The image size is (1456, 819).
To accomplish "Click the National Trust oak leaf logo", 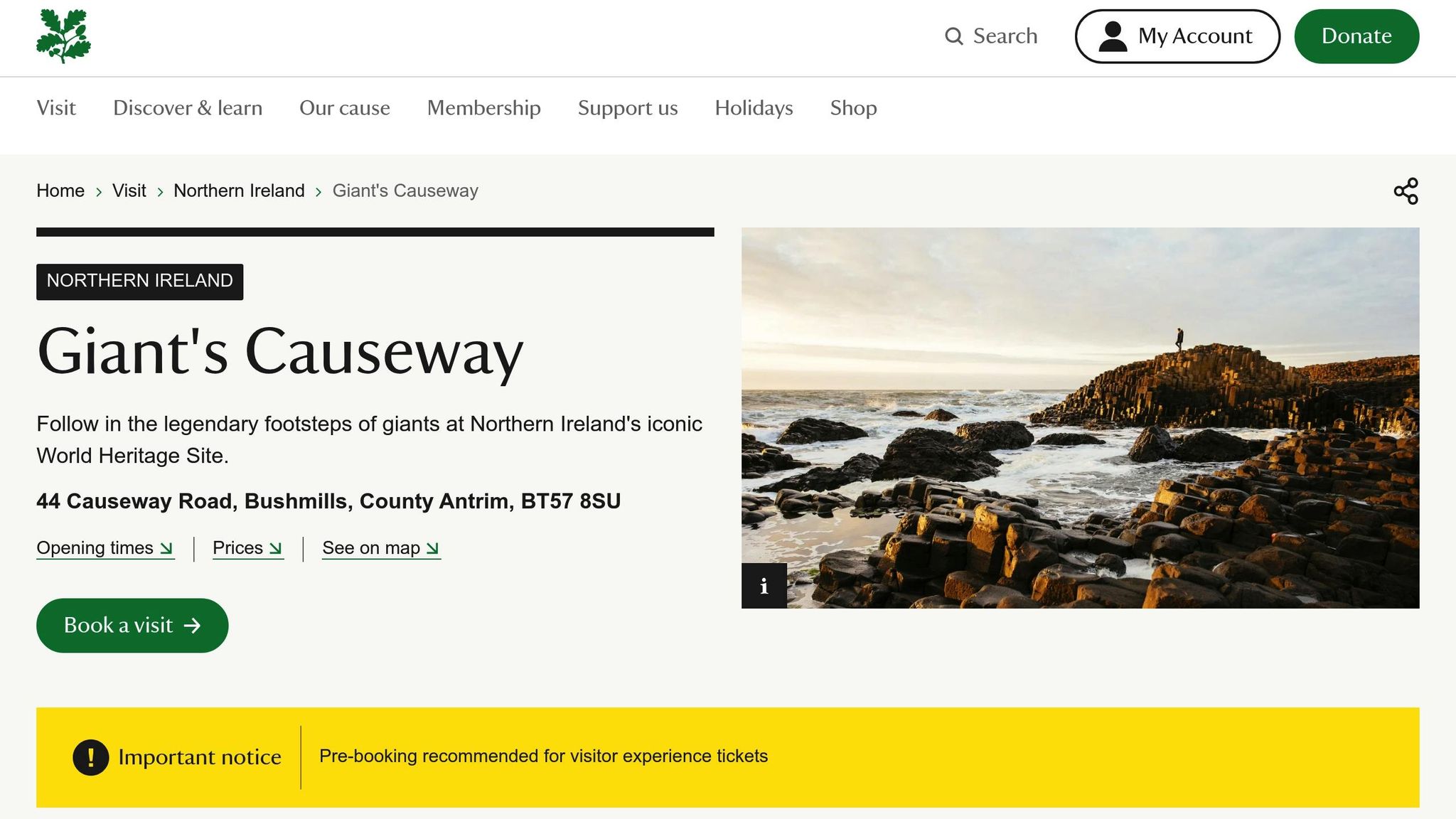I will pyautogui.click(x=63, y=36).
